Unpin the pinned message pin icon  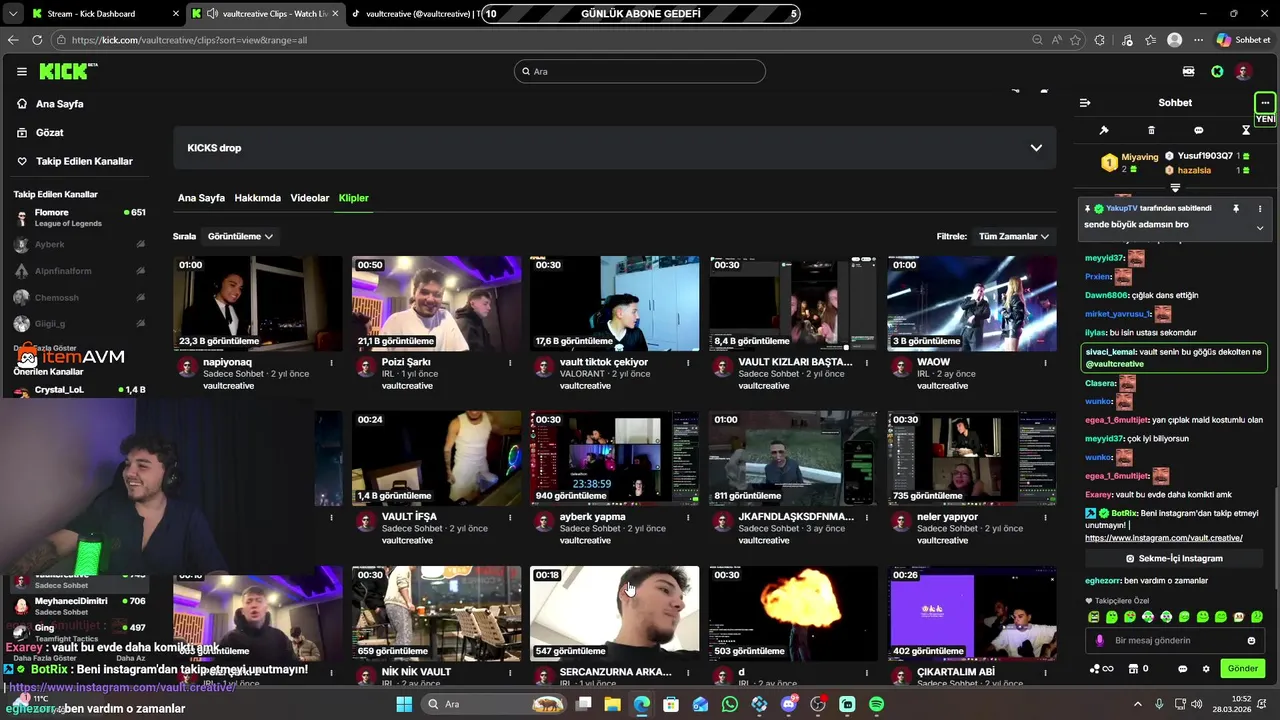[1236, 208]
